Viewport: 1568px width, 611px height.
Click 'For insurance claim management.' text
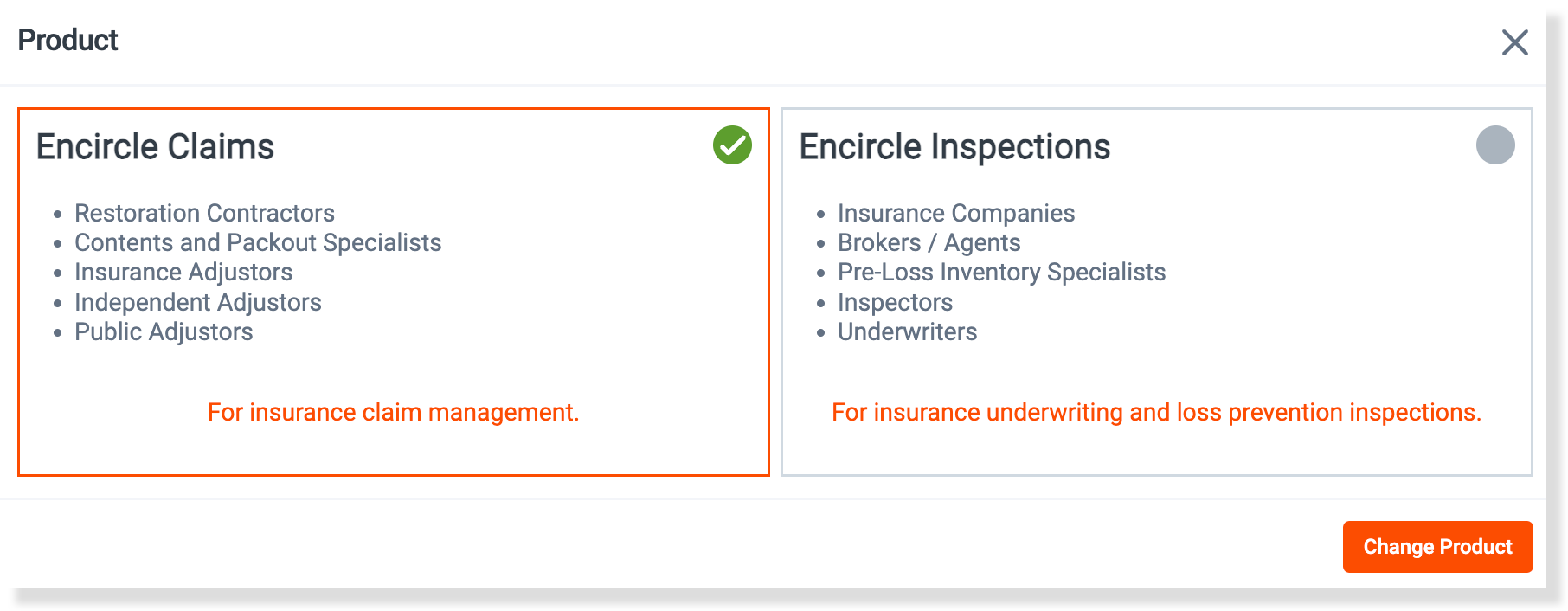(x=393, y=412)
